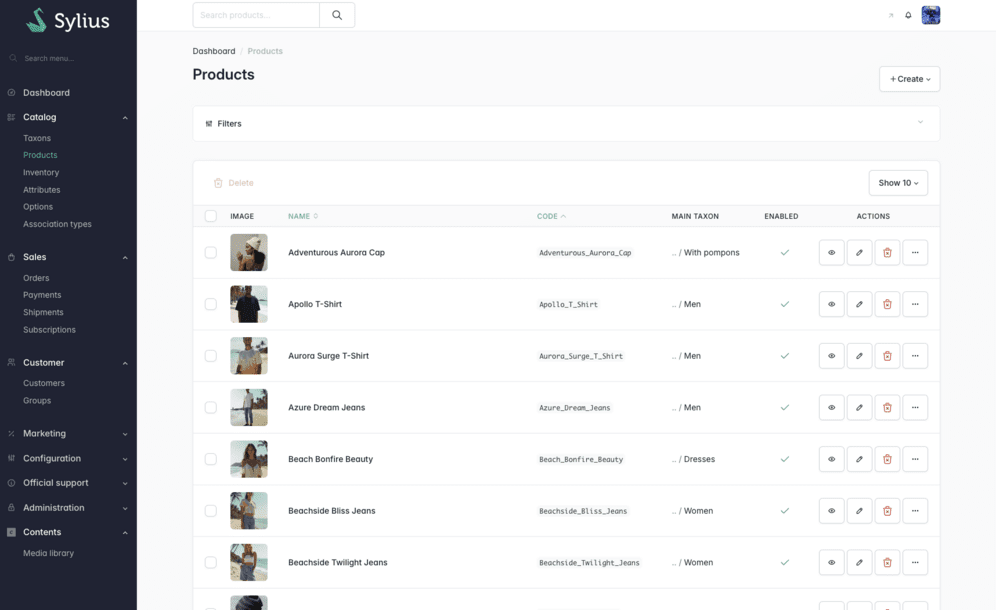This screenshot has height=610, width=996.
Task: Collapse the Sales menu section
Action: click(68, 257)
